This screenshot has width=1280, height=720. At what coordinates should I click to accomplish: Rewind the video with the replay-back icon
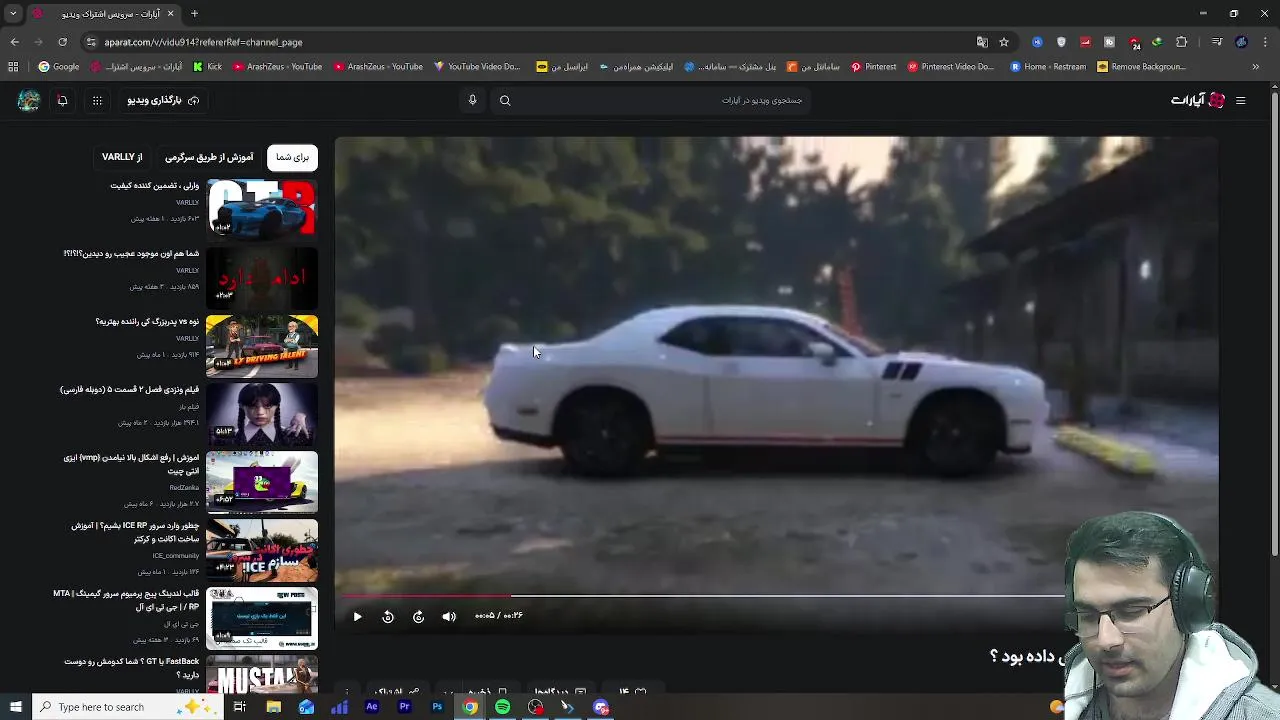coord(388,616)
